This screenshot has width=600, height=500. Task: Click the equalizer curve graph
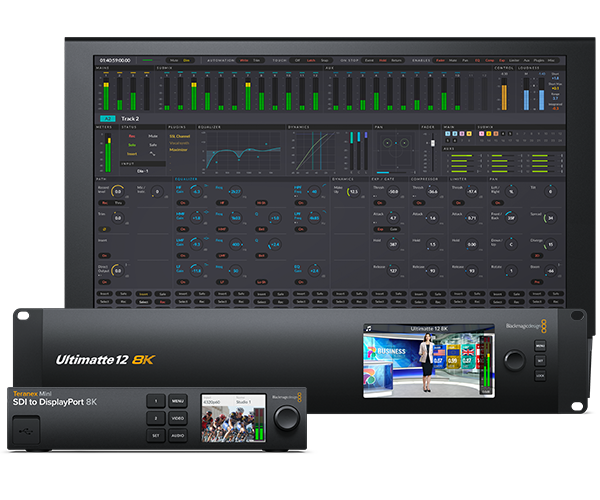click(243, 151)
